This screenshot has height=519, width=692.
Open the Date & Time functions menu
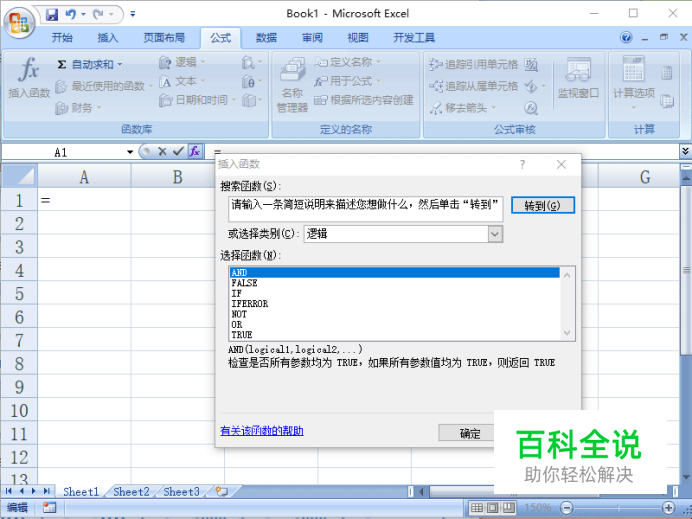(197, 100)
